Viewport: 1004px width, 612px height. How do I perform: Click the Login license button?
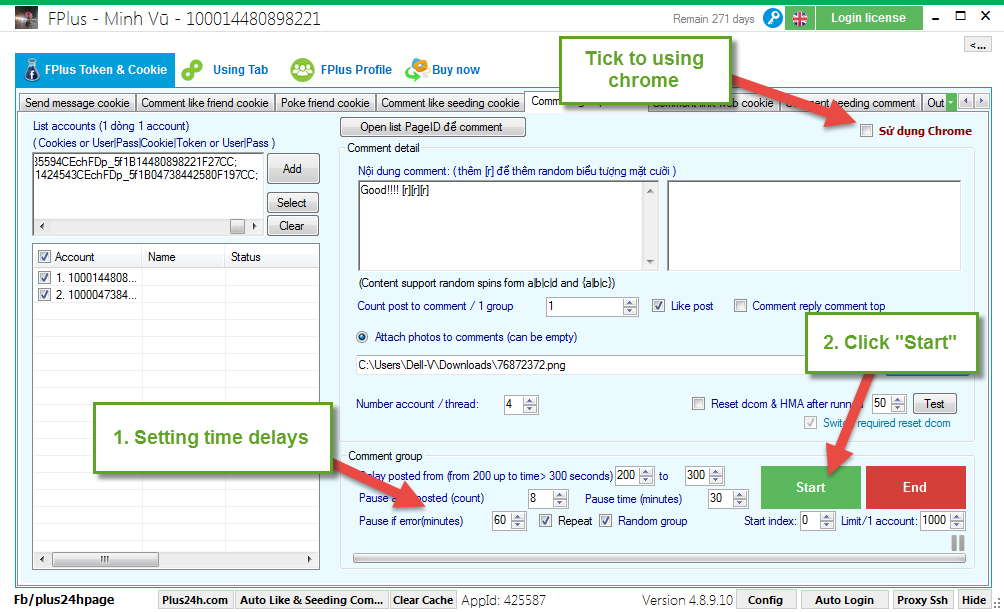tap(869, 18)
